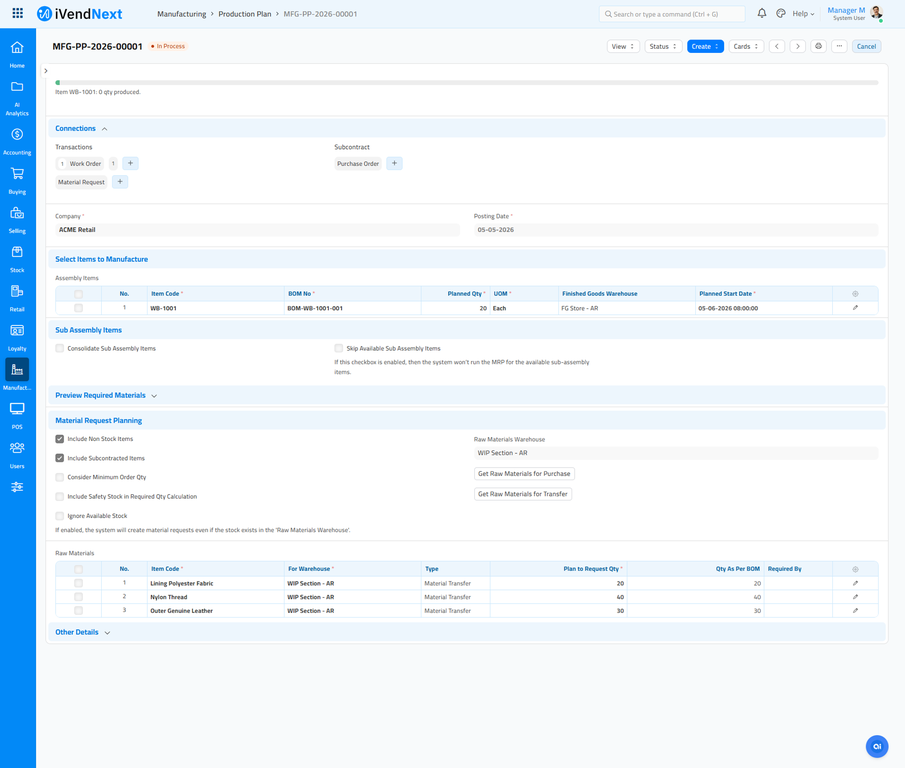
Task: Select WB-1001 assembly row checkbox
Action: [78, 308]
